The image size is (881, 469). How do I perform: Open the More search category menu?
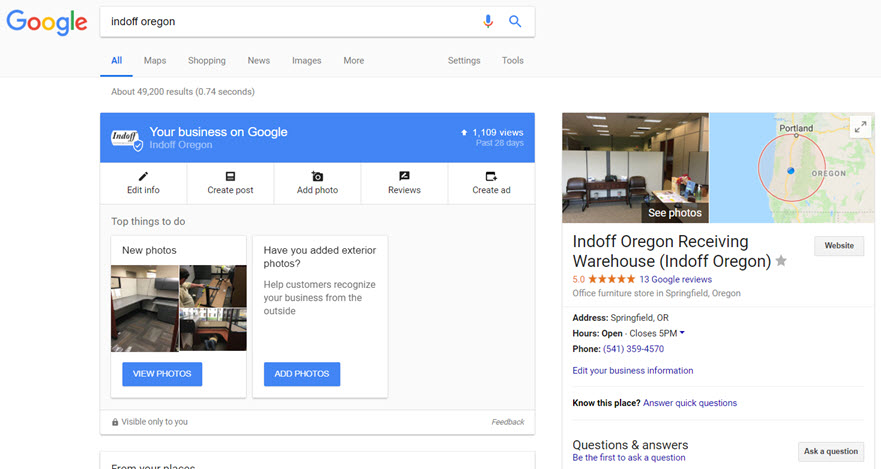(x=354, y=60)
